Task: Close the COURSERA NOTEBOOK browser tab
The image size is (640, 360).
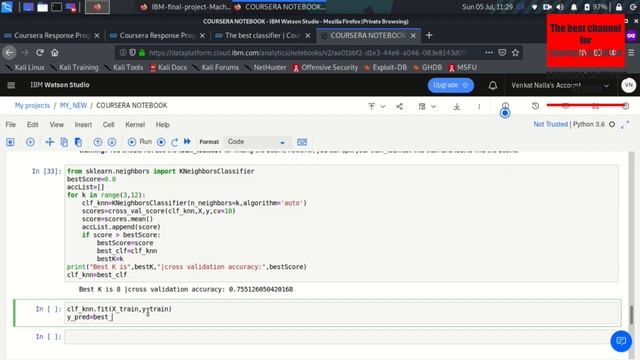Action: coord(413,36)
